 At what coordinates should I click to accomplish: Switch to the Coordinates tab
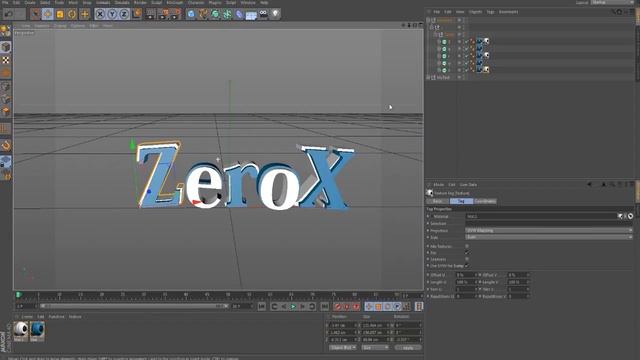485,201
